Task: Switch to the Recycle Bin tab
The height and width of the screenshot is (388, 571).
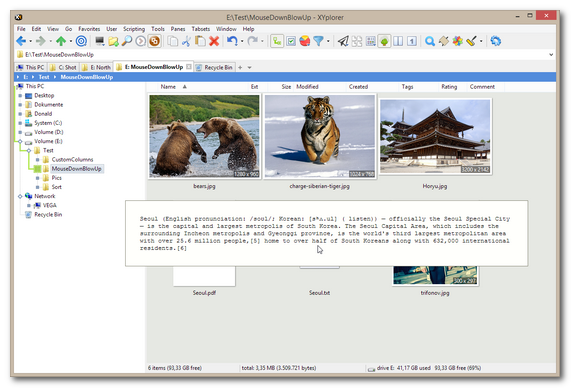Action: pyautogui.click(x=214, y=67)
